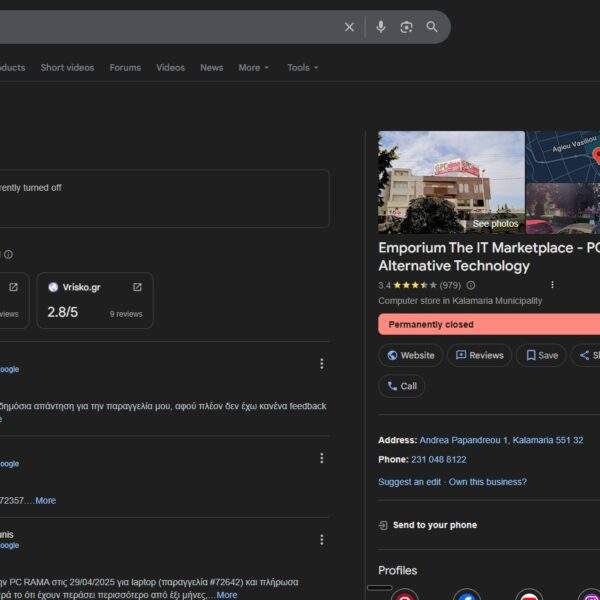
Task: Switch to the Forums tab
Action: coord(125,68)
